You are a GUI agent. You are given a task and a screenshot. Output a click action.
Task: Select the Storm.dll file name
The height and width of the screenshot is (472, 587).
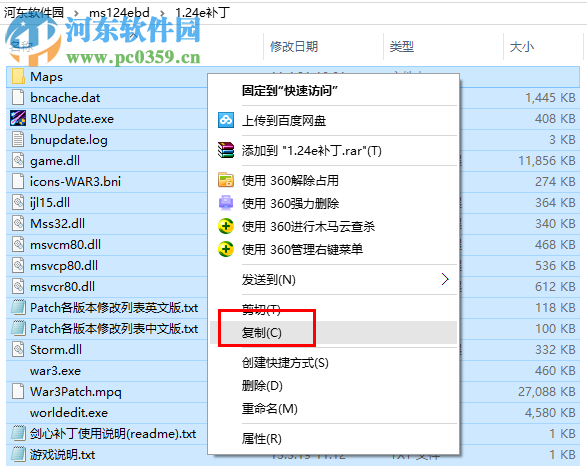coord(56,350)
